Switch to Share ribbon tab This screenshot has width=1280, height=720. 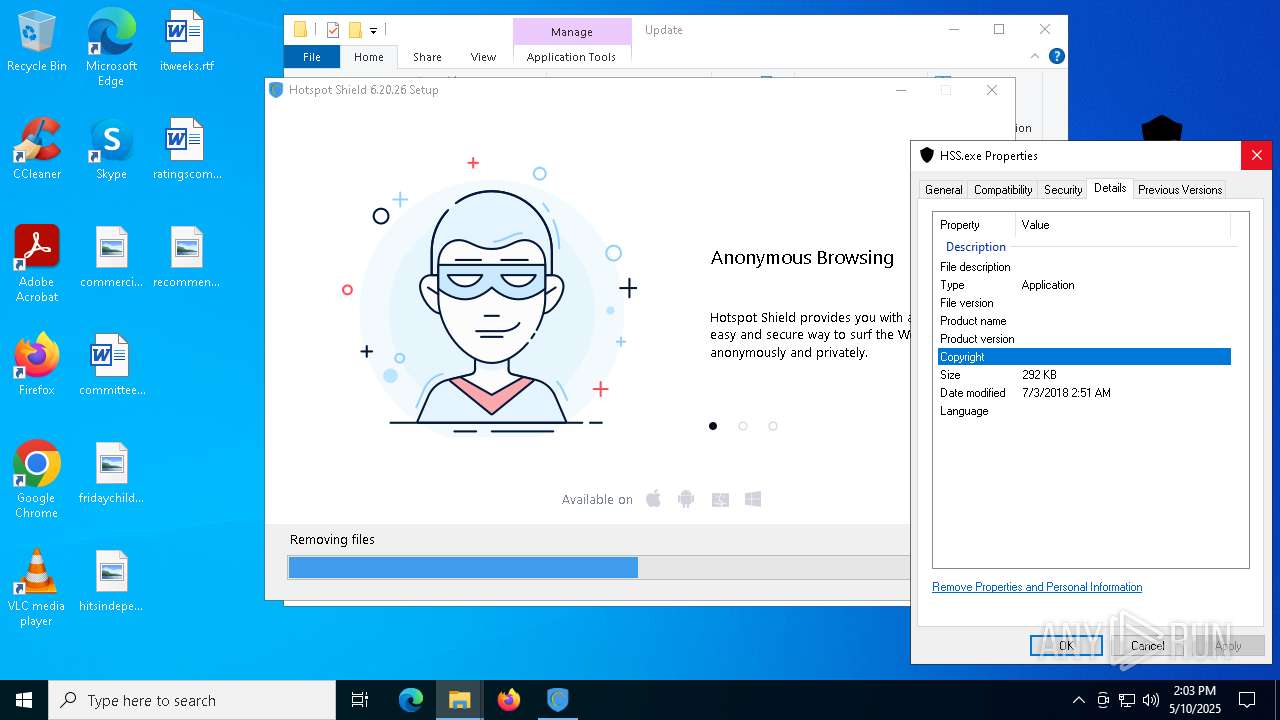pyautogui.click(x=427, y=57)
